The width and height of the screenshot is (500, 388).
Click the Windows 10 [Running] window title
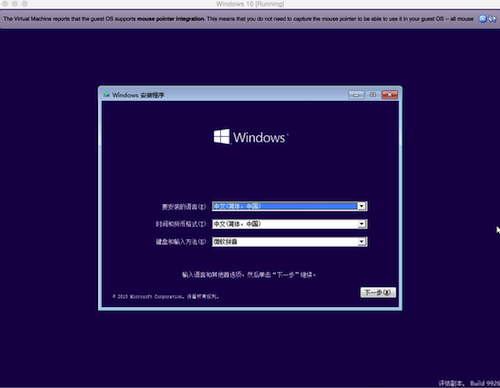pyautogui.click(x=250, y=4)
